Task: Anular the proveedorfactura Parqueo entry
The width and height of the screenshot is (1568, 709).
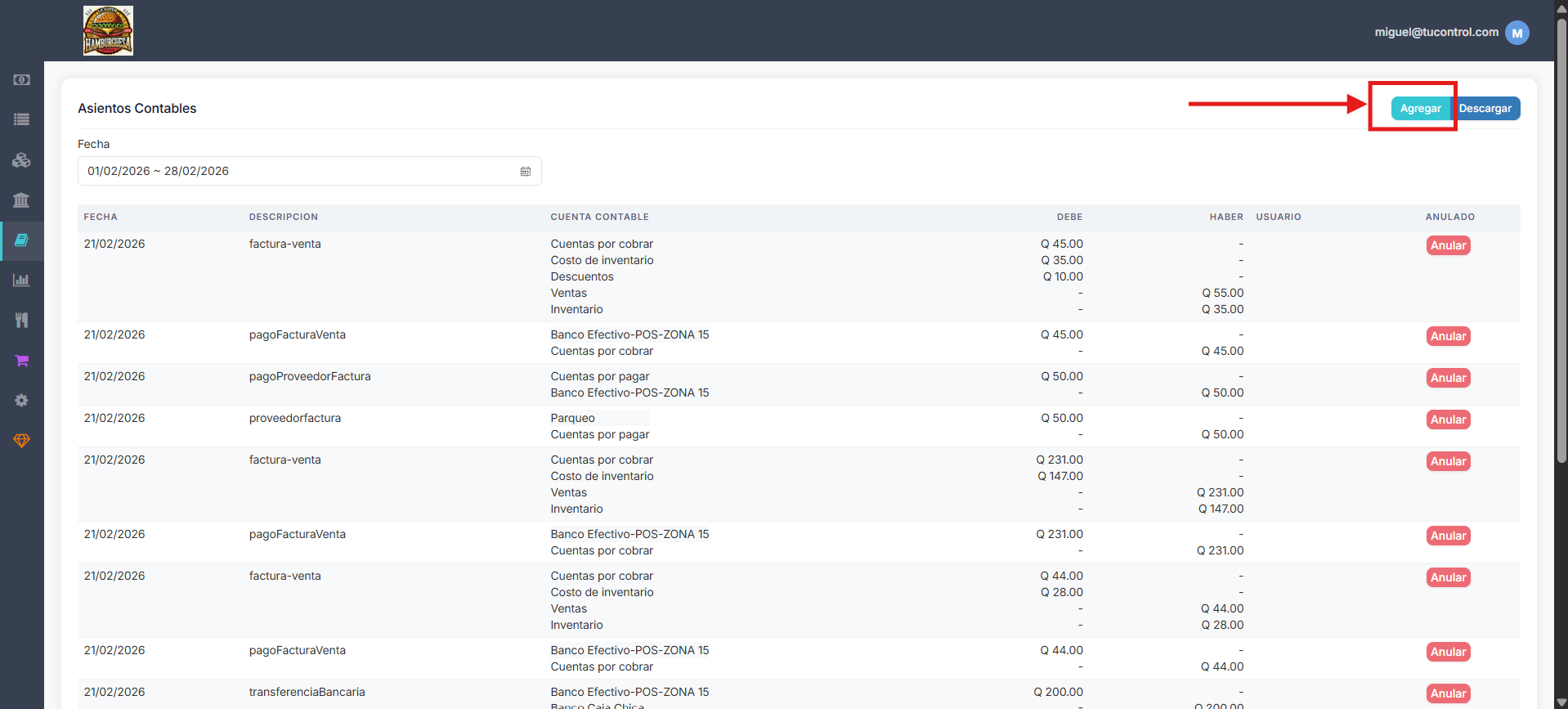Action: click(x=1448, y=420)
